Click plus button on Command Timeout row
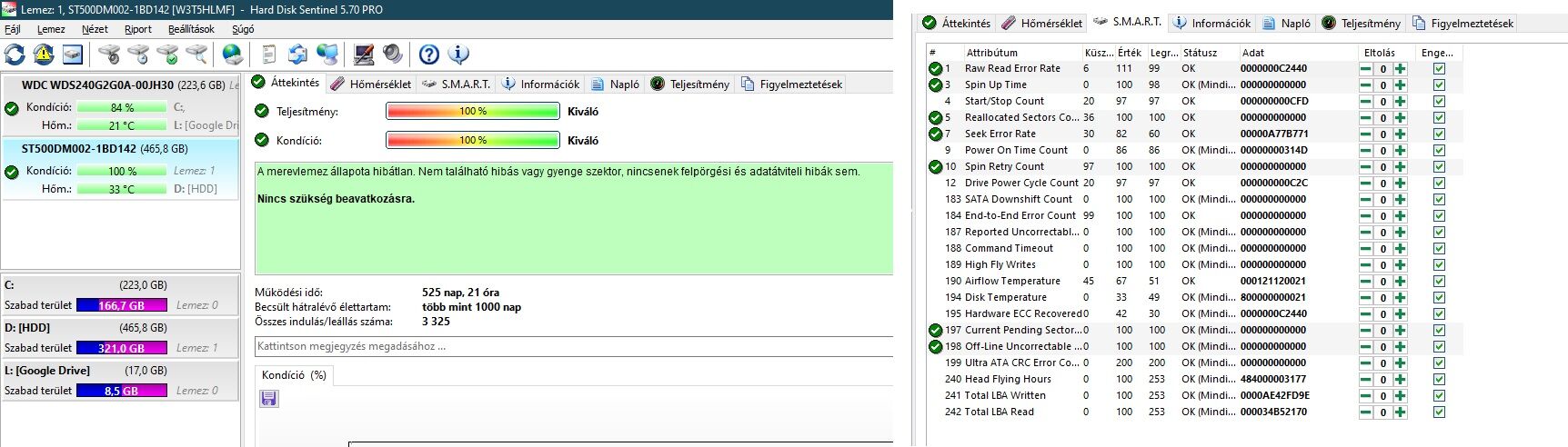1568x447 pixels. [1400, 248]
